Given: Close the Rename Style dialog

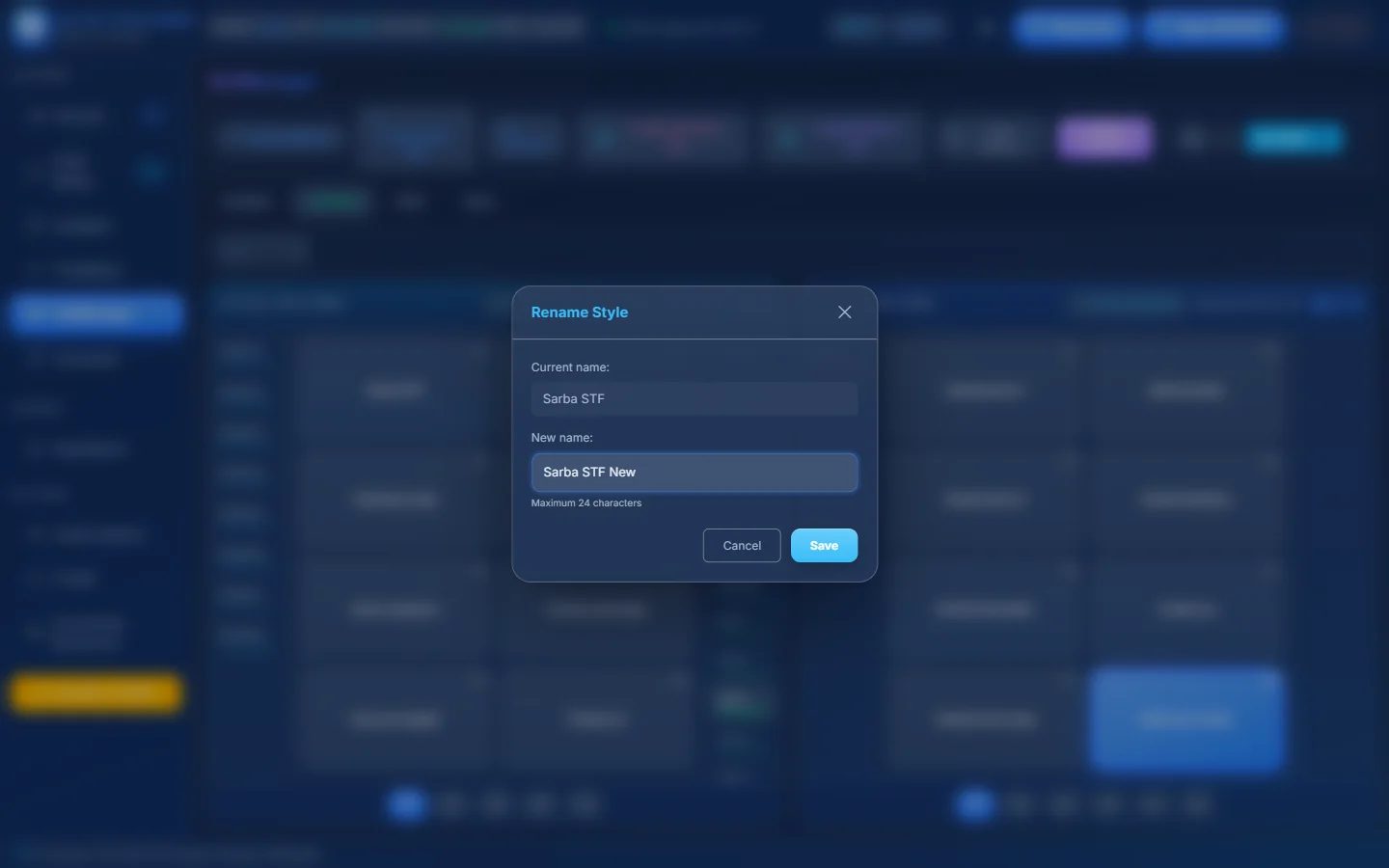Looking at the screenshot, I should 844,312.
